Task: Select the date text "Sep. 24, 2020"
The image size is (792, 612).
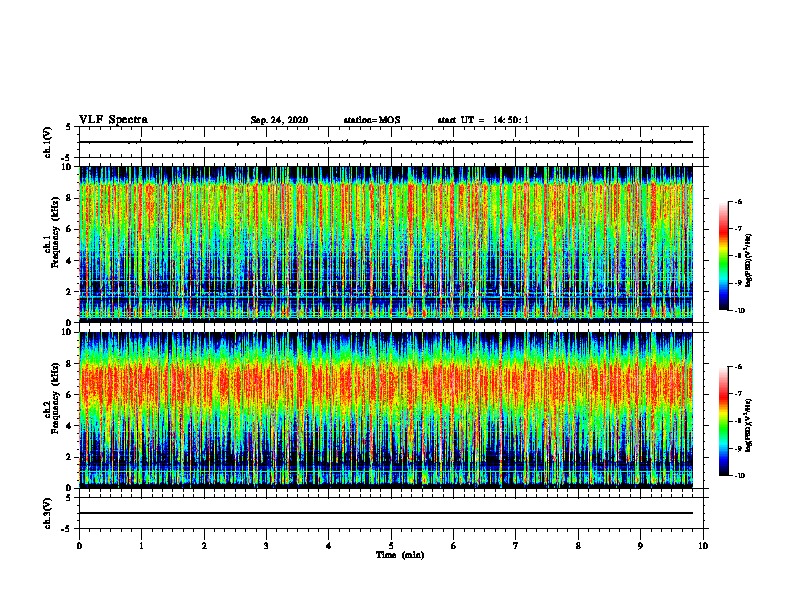Action: click(x=279, y=120)
